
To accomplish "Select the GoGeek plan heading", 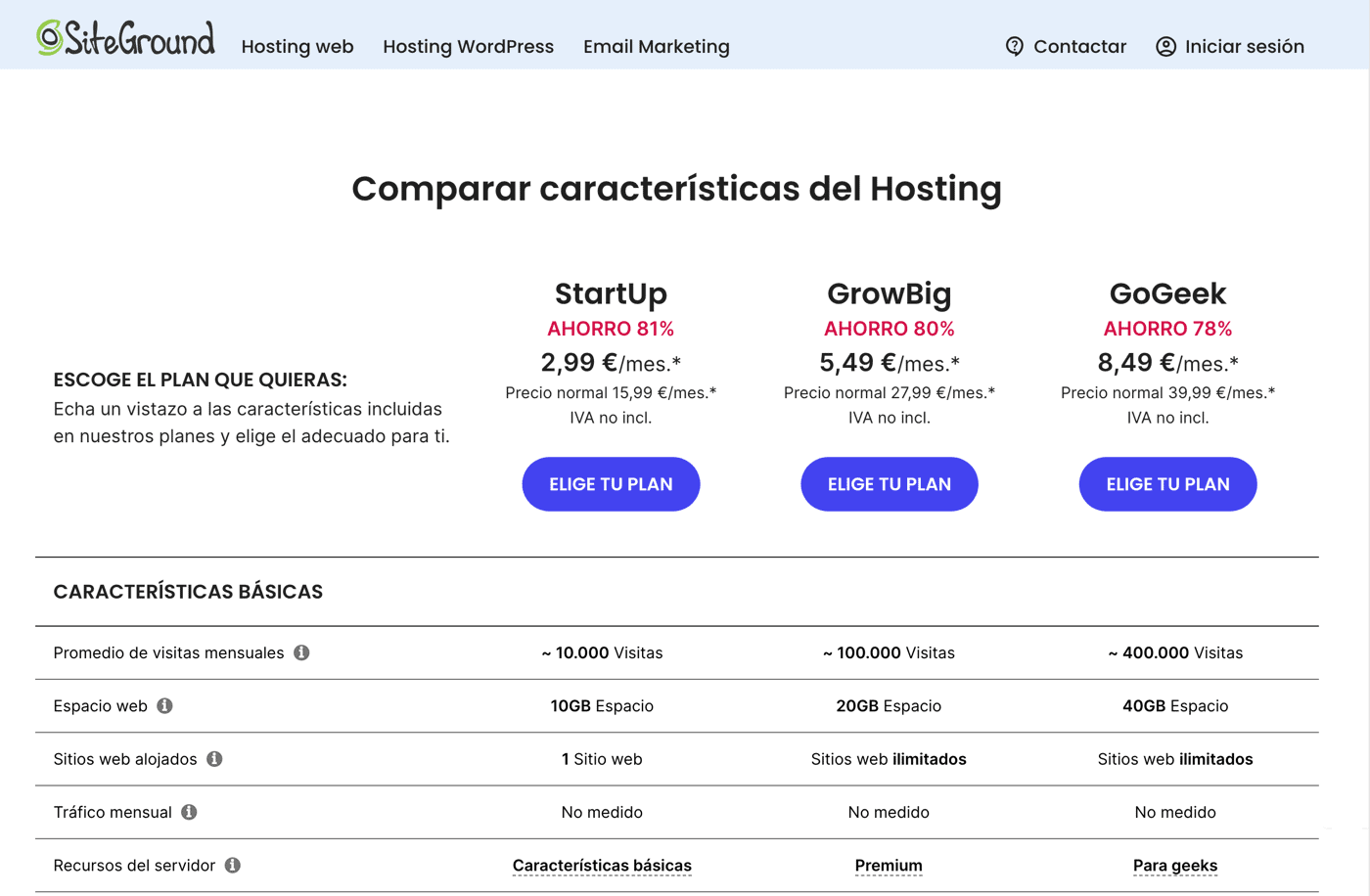I will point(1167,293).
